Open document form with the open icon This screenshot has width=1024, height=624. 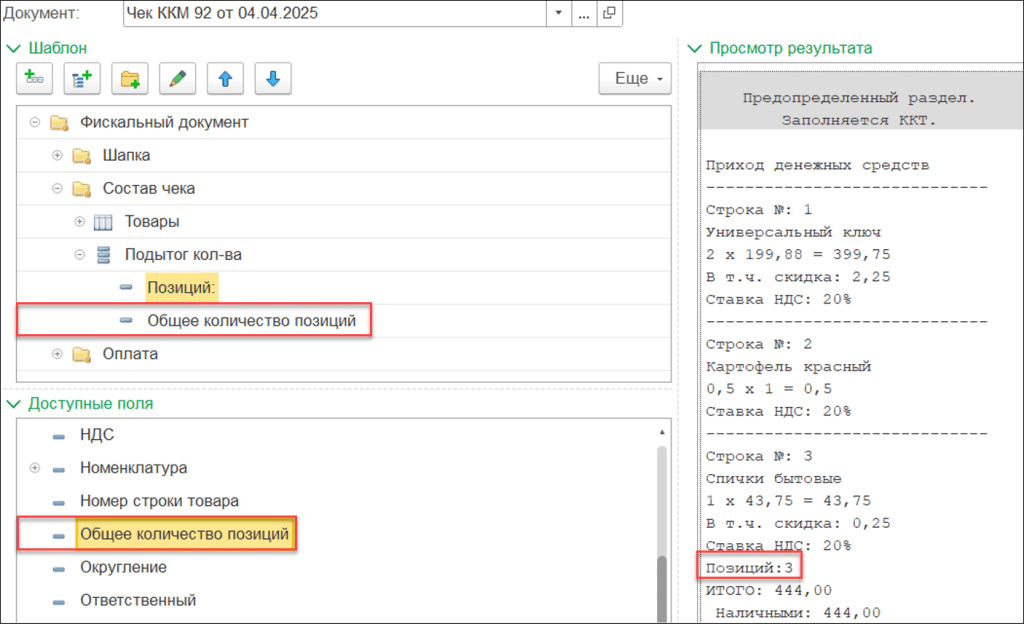(609, 14)
